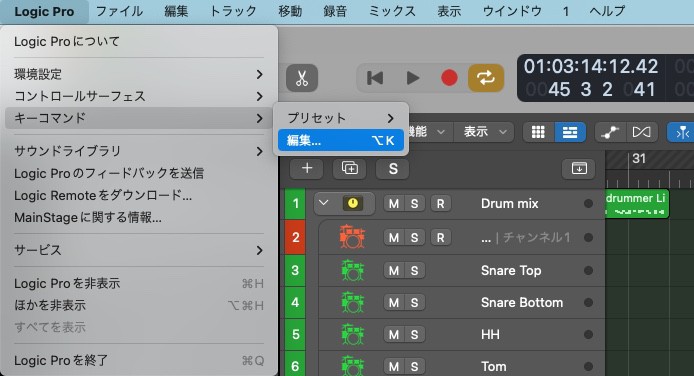Click the global S solo button
Viewport: 694px width, 376px height.
click(393, 169)
